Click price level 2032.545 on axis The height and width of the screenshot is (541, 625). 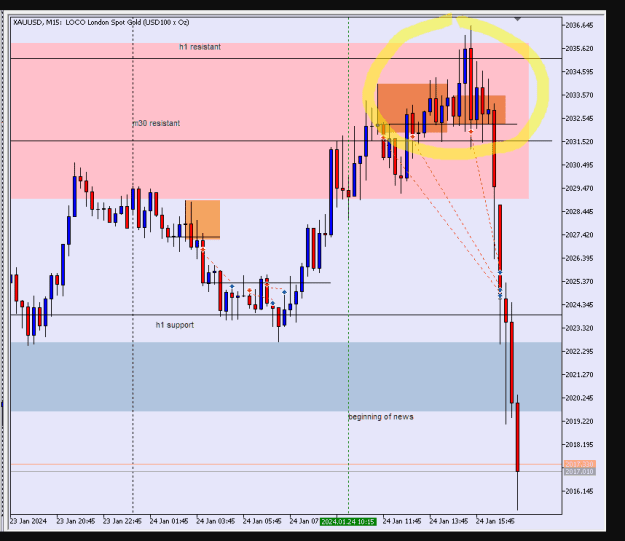click(579, 118)
